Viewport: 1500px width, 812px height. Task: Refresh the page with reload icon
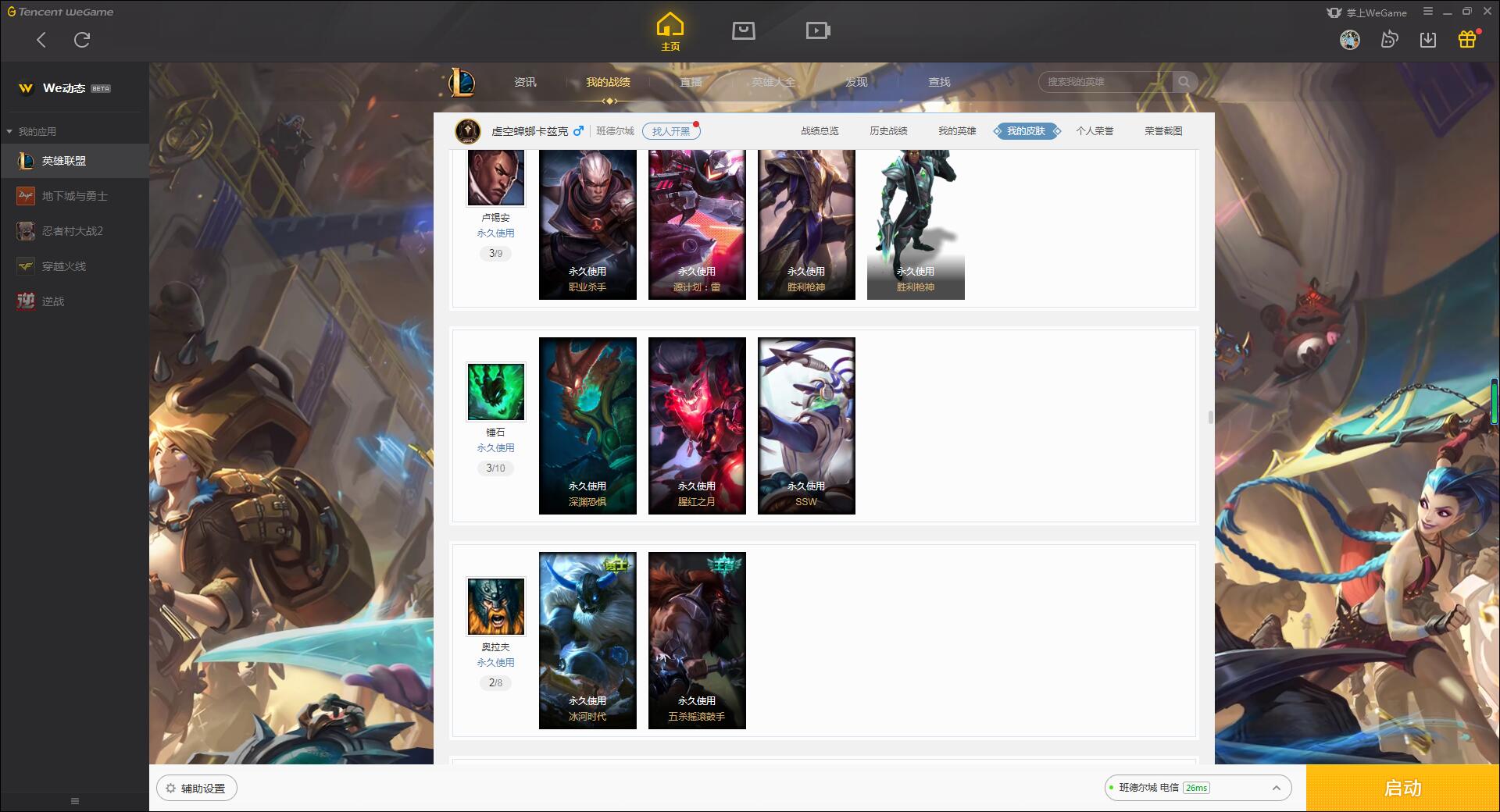click(x=82, y=40)
